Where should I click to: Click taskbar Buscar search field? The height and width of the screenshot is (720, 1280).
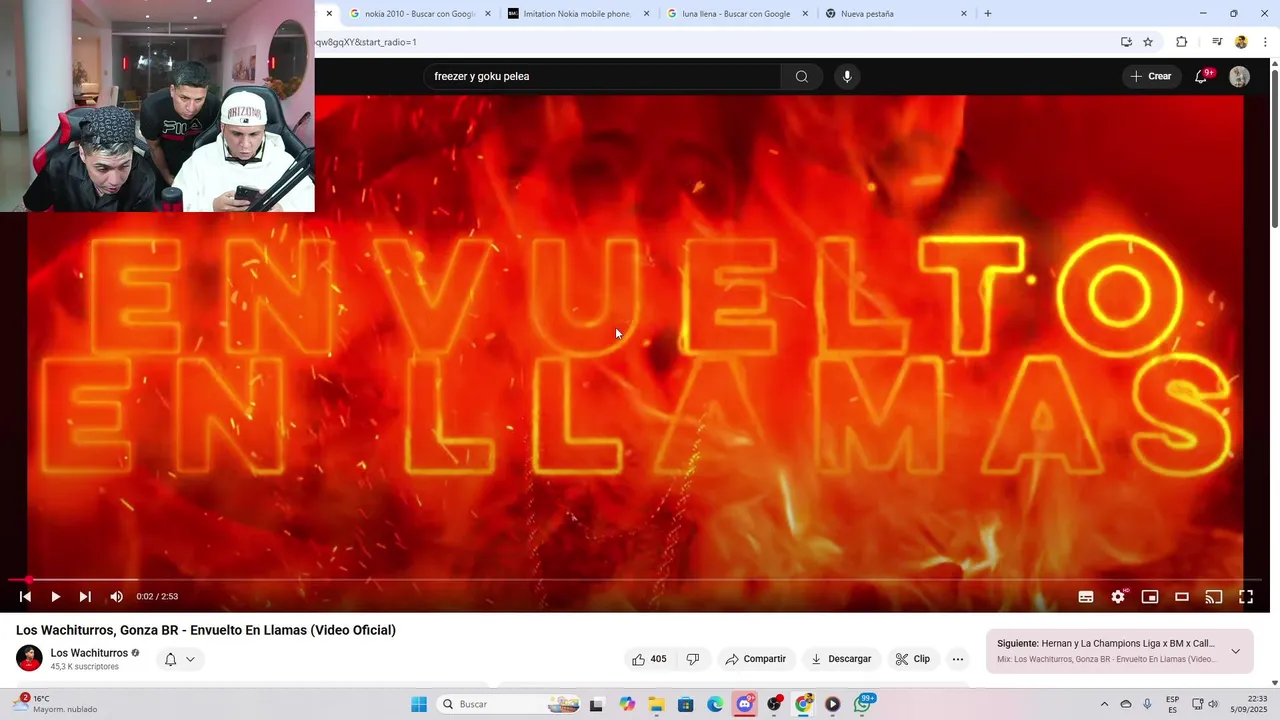[508, 704]
